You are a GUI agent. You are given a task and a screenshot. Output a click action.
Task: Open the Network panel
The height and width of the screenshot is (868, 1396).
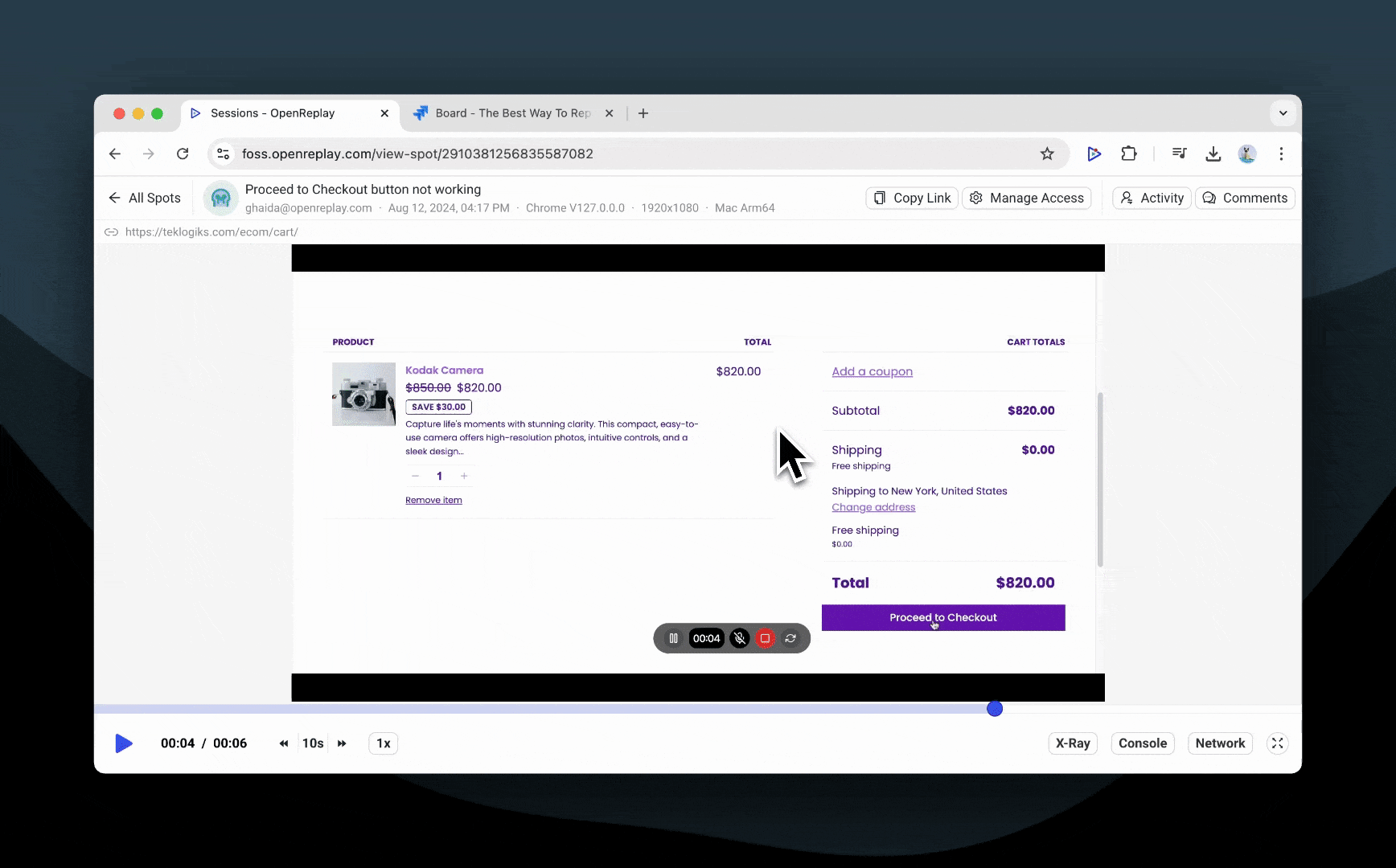[1220, 743]
